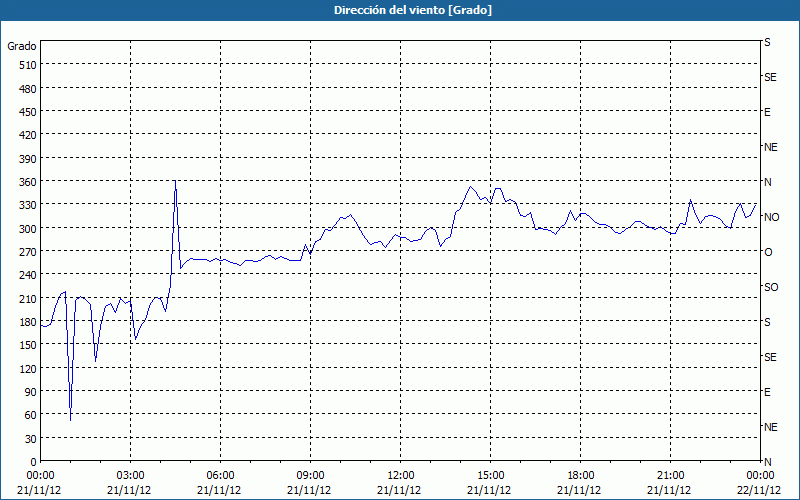Click the '15:00' time label

coord(490,476)
